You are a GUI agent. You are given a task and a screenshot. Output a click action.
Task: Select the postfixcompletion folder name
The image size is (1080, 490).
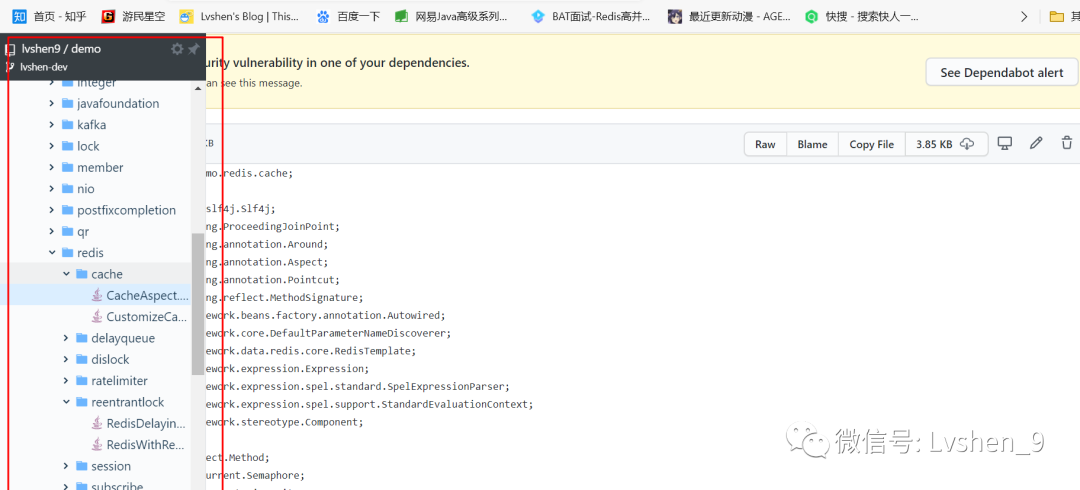(127, 210)
